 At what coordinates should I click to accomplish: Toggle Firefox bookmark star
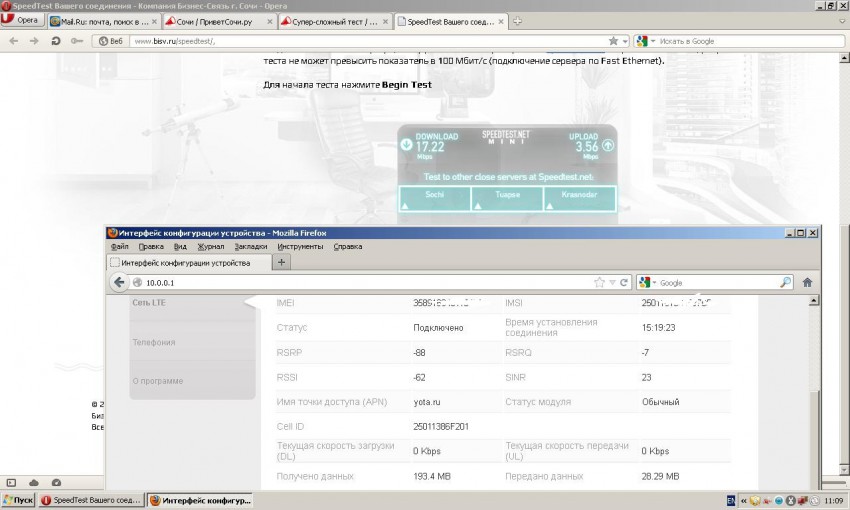coord(599,282)
